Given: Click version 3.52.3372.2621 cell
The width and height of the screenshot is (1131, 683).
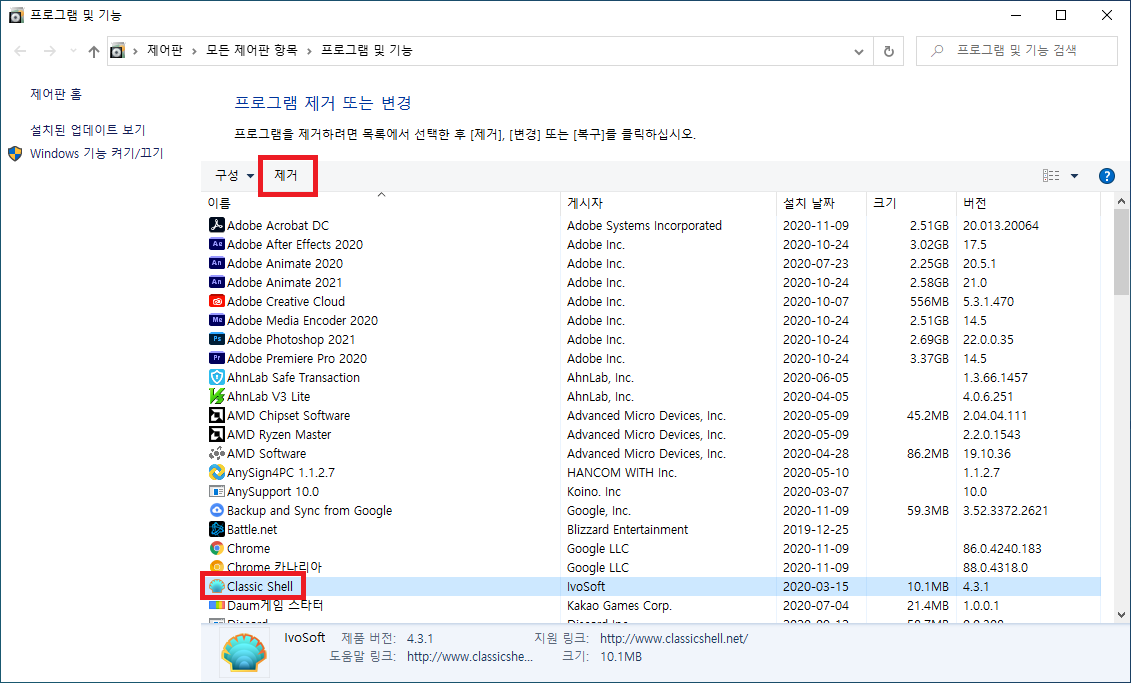Looking at the screenshot, I should [1005, 511].
